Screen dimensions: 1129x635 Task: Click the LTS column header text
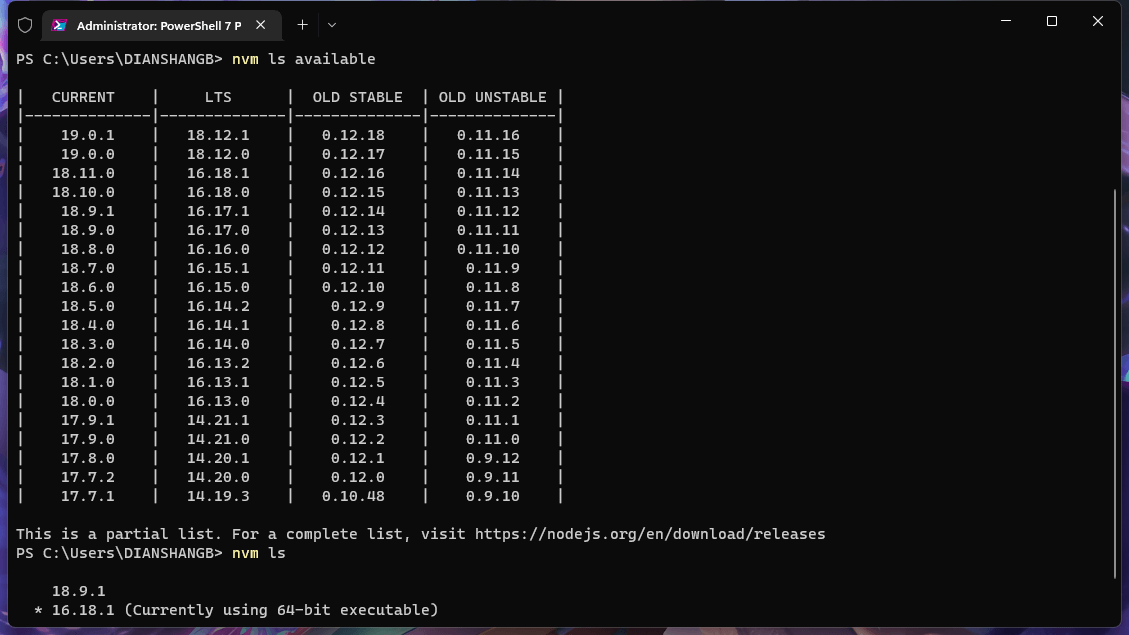tap(218, 97)
